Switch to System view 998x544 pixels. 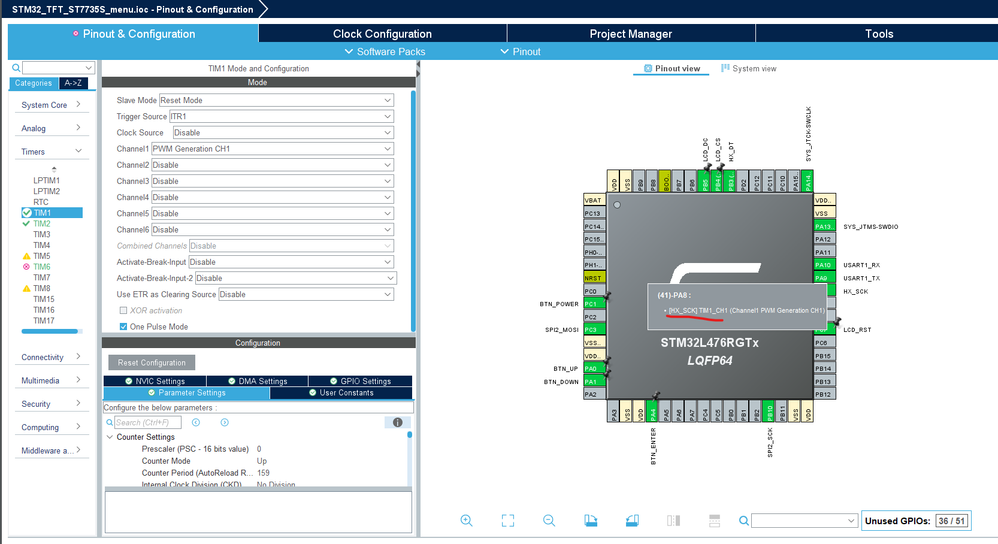[x=748, y=69]
